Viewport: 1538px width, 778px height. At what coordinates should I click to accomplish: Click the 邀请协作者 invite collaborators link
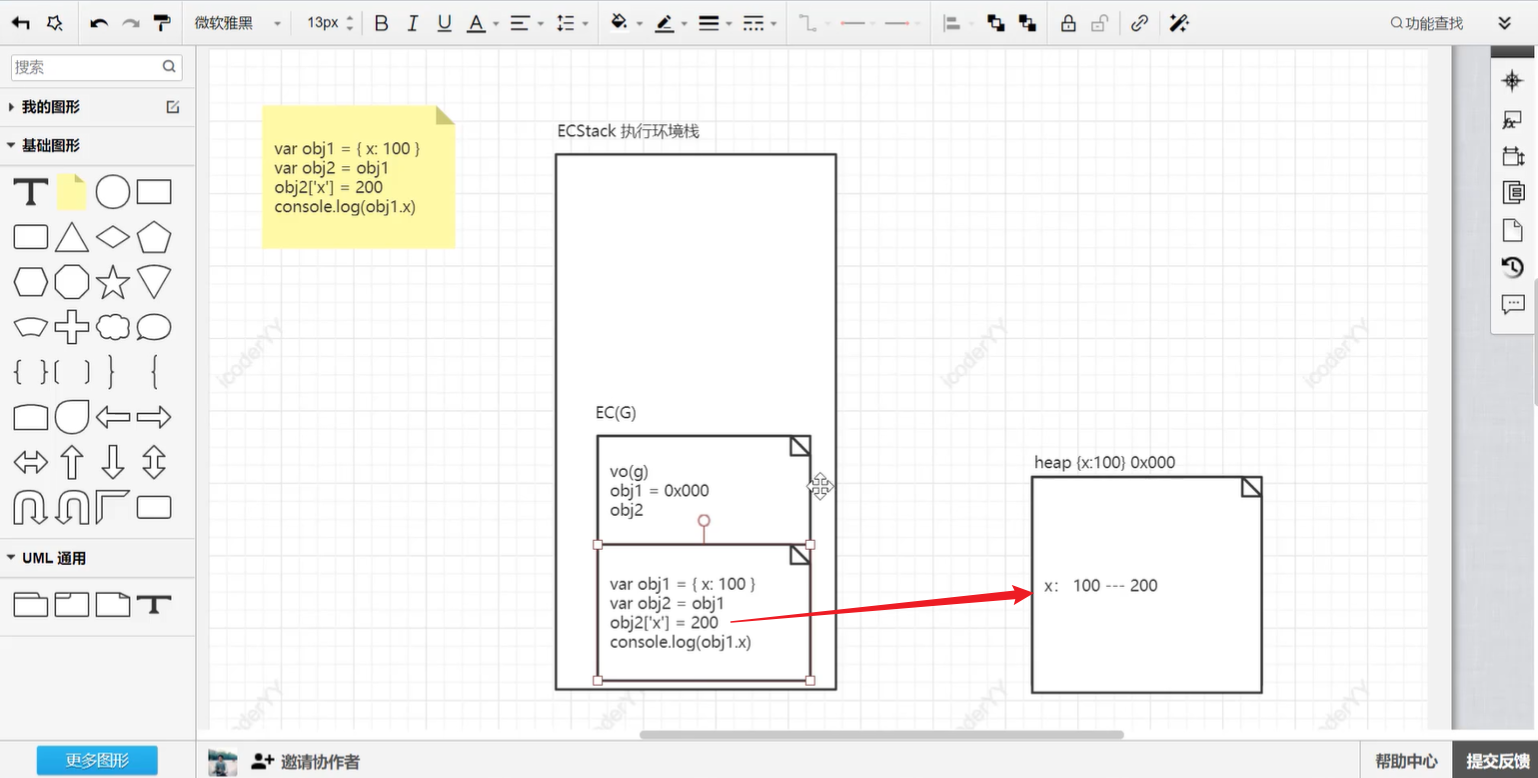coord(305,762)
